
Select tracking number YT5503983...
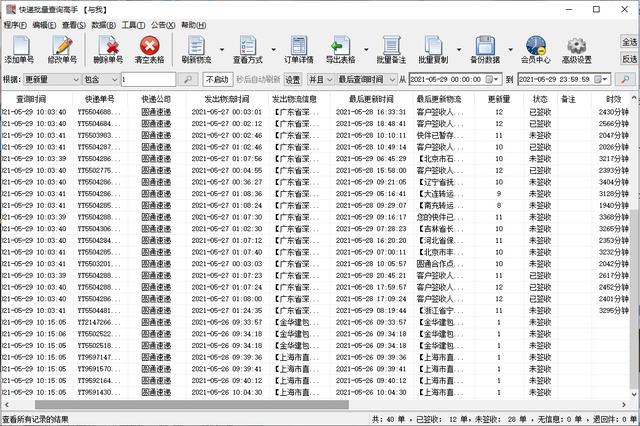point(99,135)
